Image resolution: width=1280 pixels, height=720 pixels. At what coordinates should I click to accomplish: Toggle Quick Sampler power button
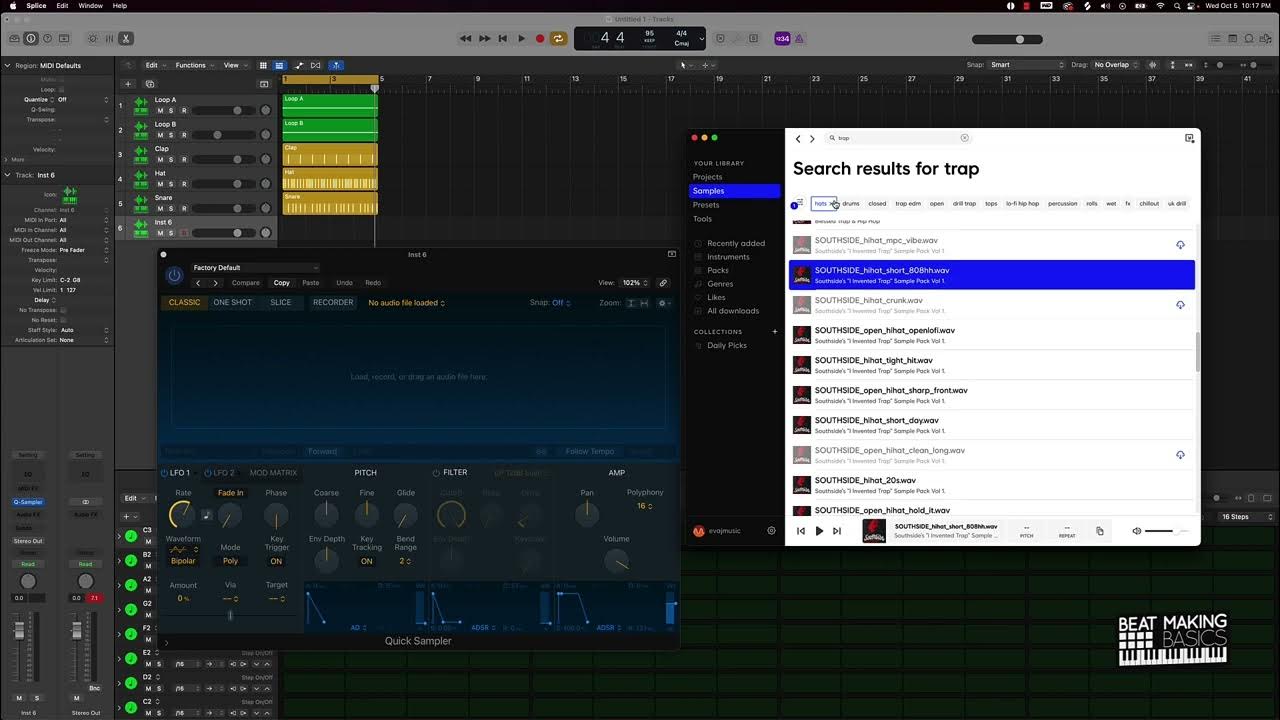tap(174, 275)
